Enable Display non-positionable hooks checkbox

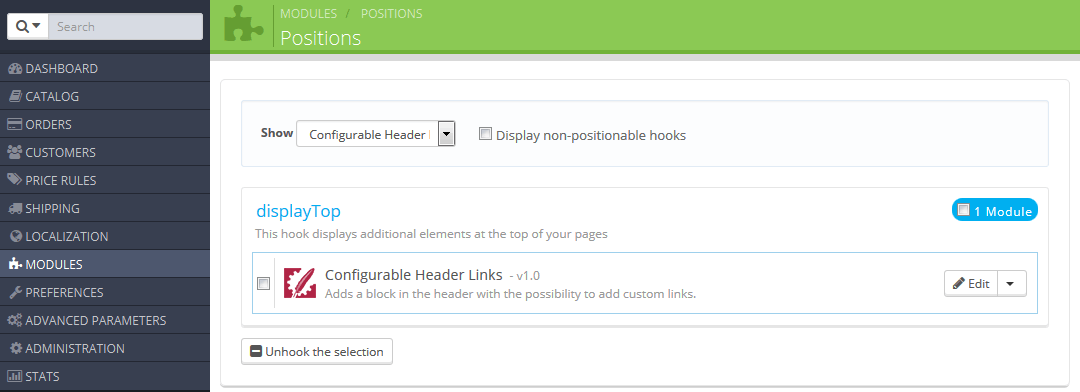coord(486,134)
